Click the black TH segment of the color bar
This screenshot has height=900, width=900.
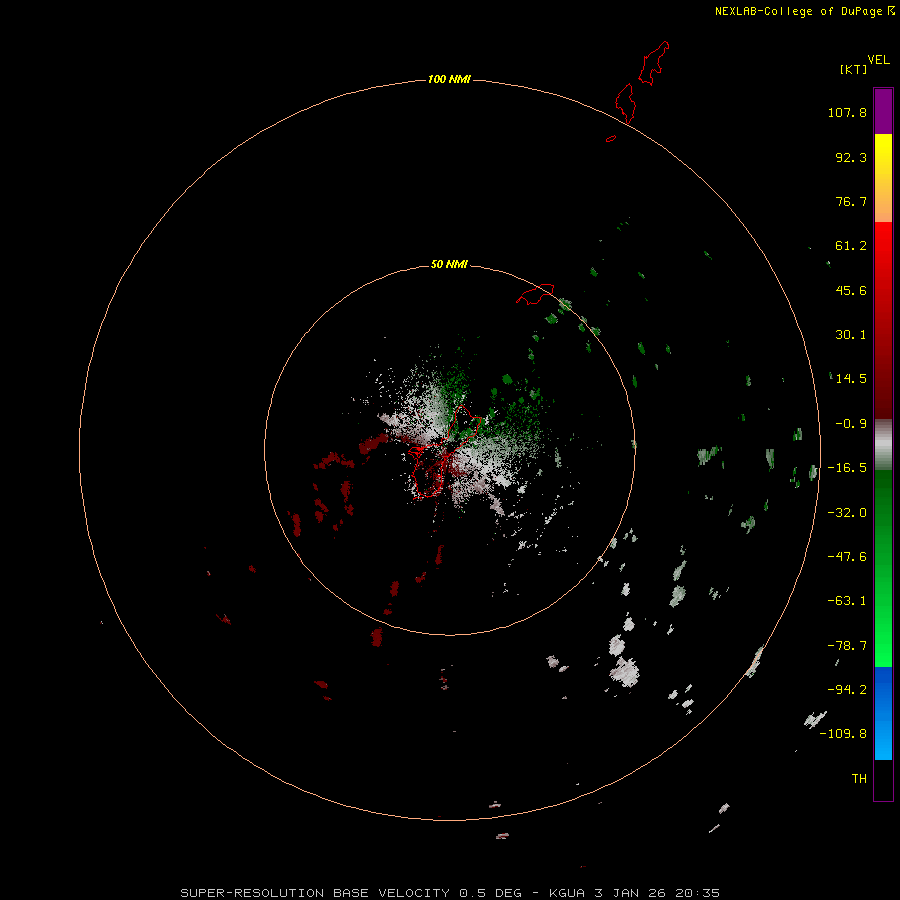883,779
